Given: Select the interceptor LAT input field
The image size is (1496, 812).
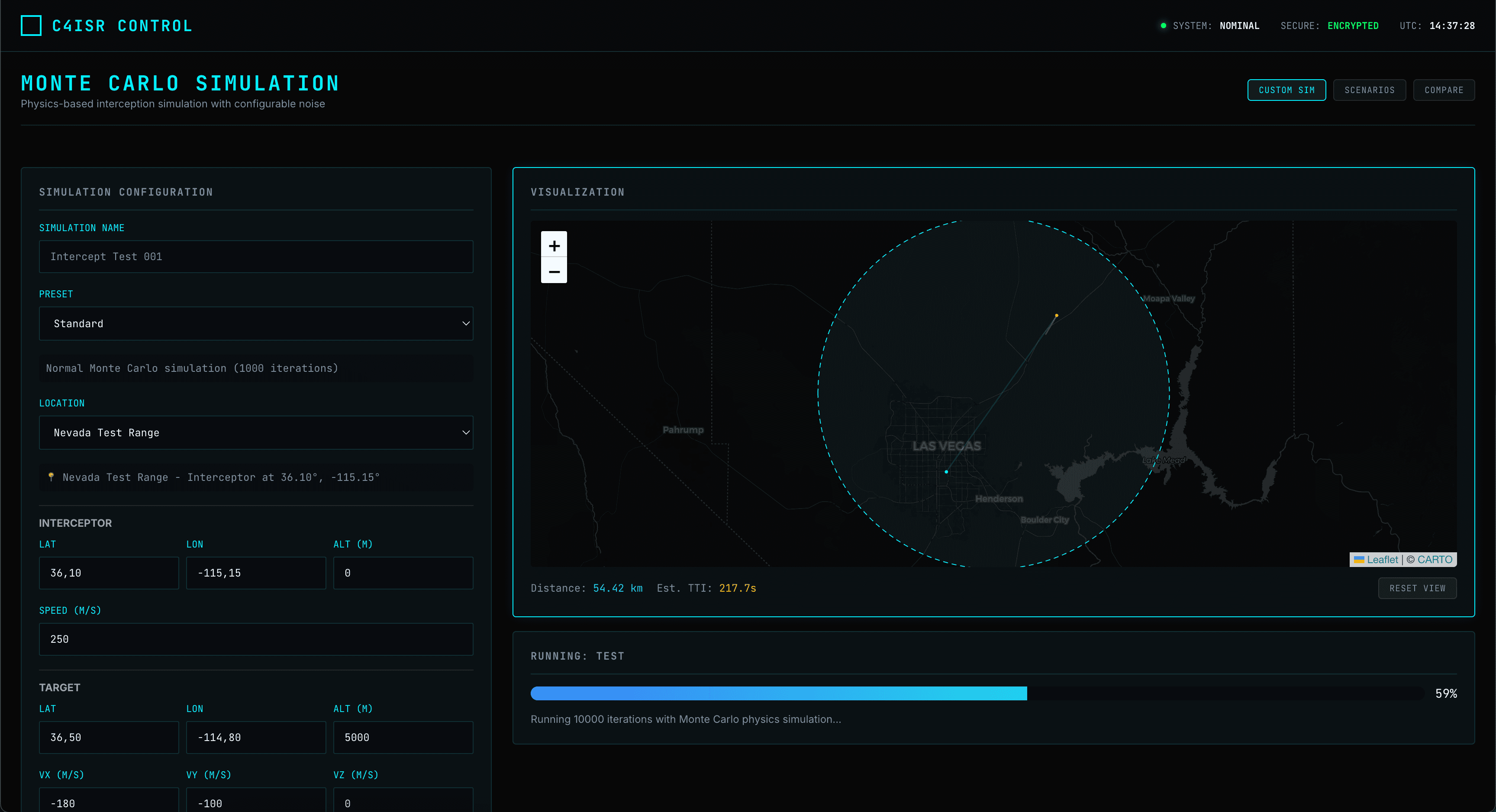Looking at the screenshot, I should [x=109, y=573].
